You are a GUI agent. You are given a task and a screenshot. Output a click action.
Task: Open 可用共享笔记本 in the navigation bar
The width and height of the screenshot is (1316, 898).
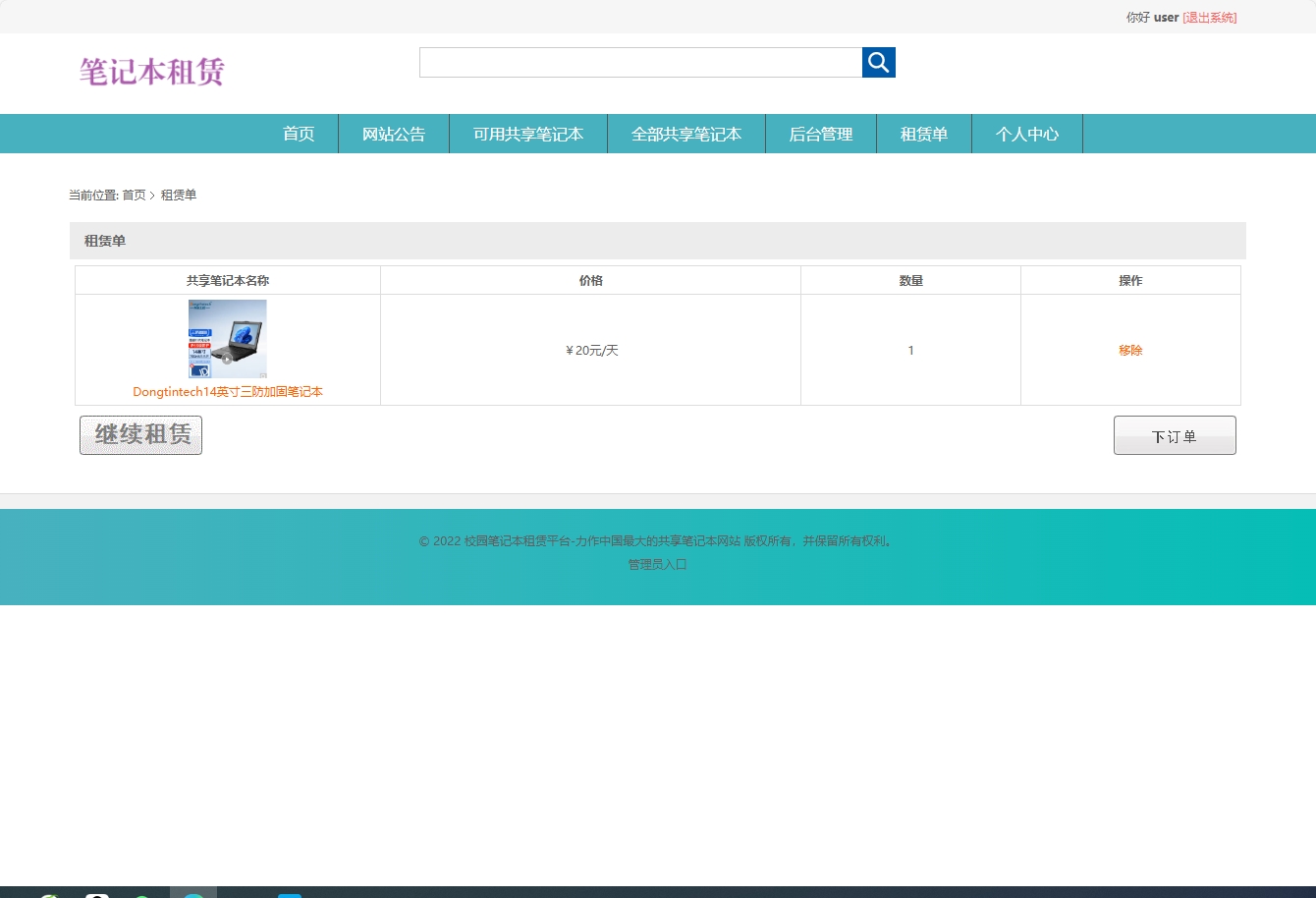coord(528,134)
